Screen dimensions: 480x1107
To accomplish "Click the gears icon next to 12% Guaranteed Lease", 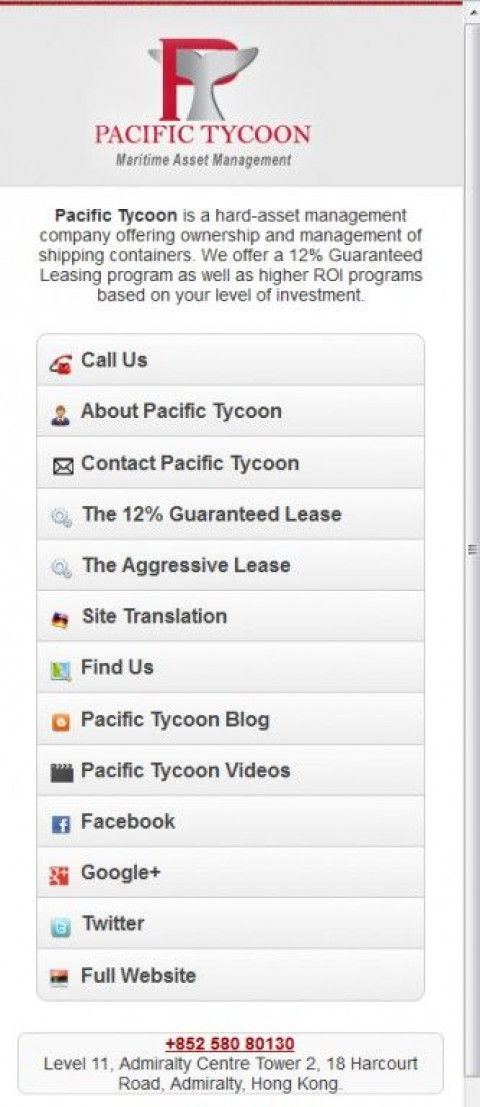I will click(x=61, y=518).
